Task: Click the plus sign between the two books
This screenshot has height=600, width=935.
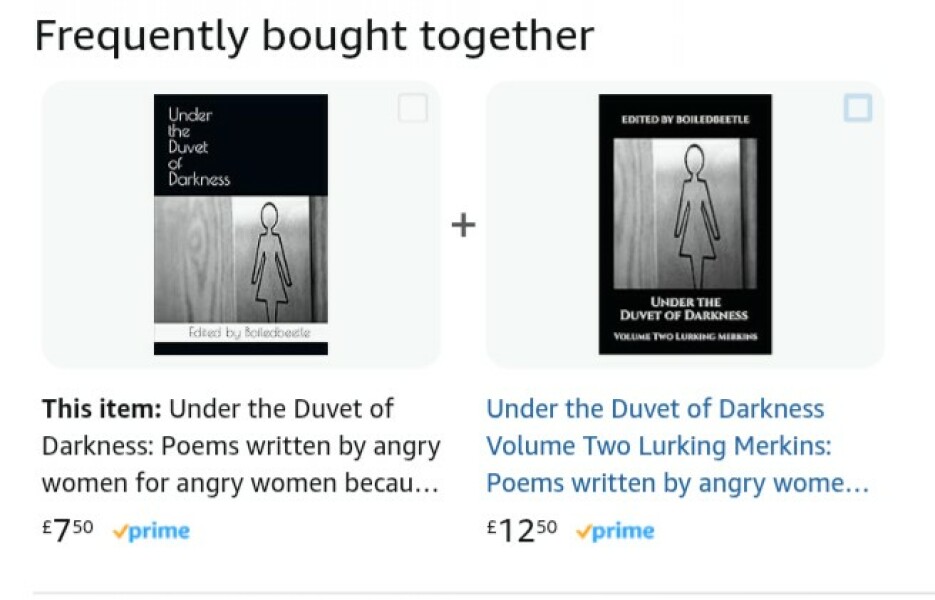Action: tap(462, 225)
